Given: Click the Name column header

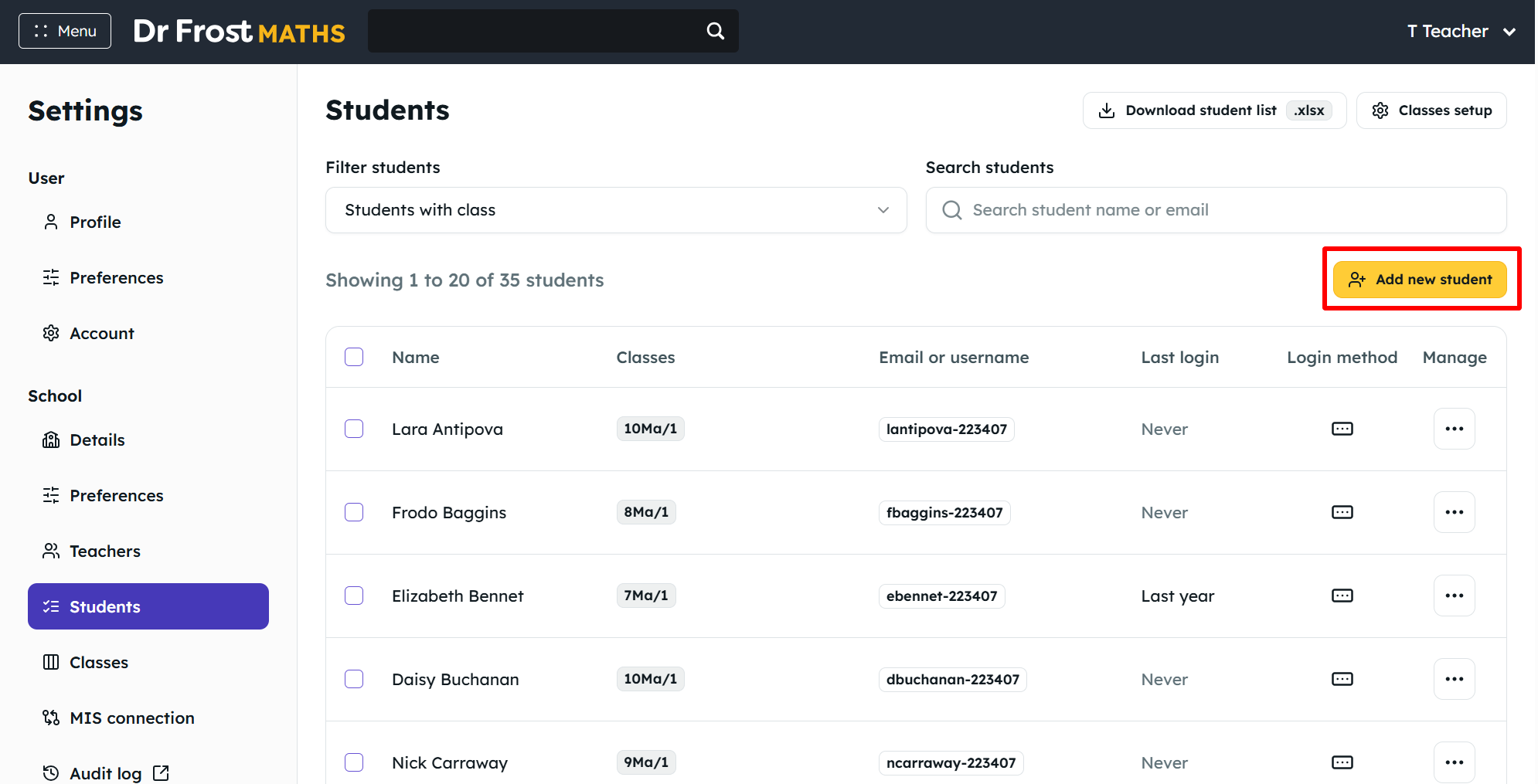Looking at the screenshot, I should 416,358.
